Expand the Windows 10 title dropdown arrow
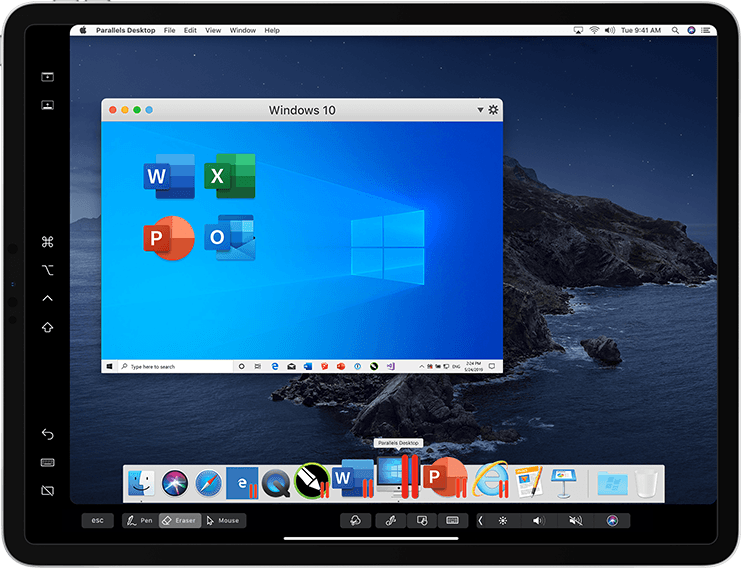The width and height of the screenshot is (741, 568). [480, 110]
